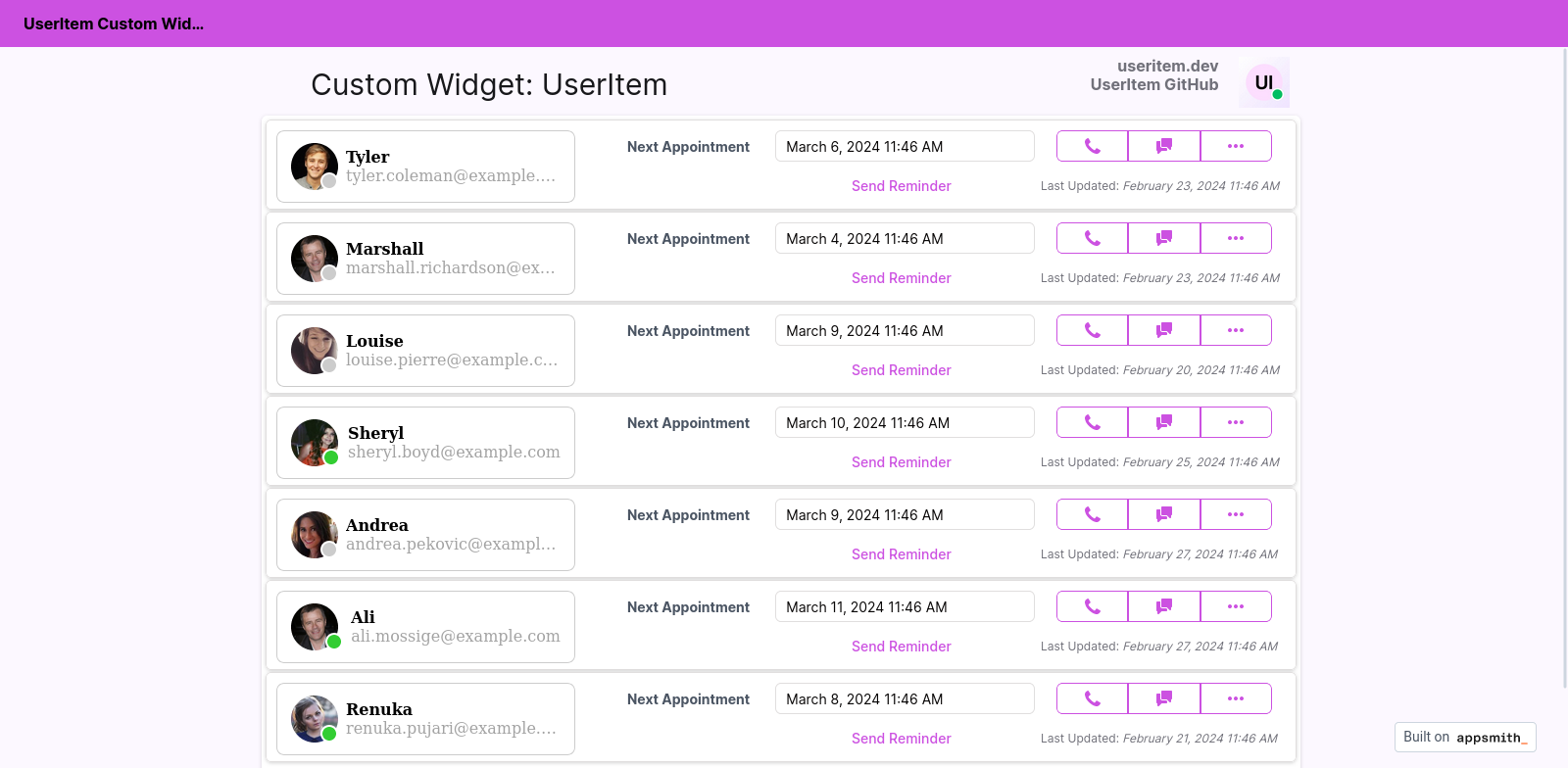
Task: Click the UI avatar in header
Action: click(x=1263, y=82)
